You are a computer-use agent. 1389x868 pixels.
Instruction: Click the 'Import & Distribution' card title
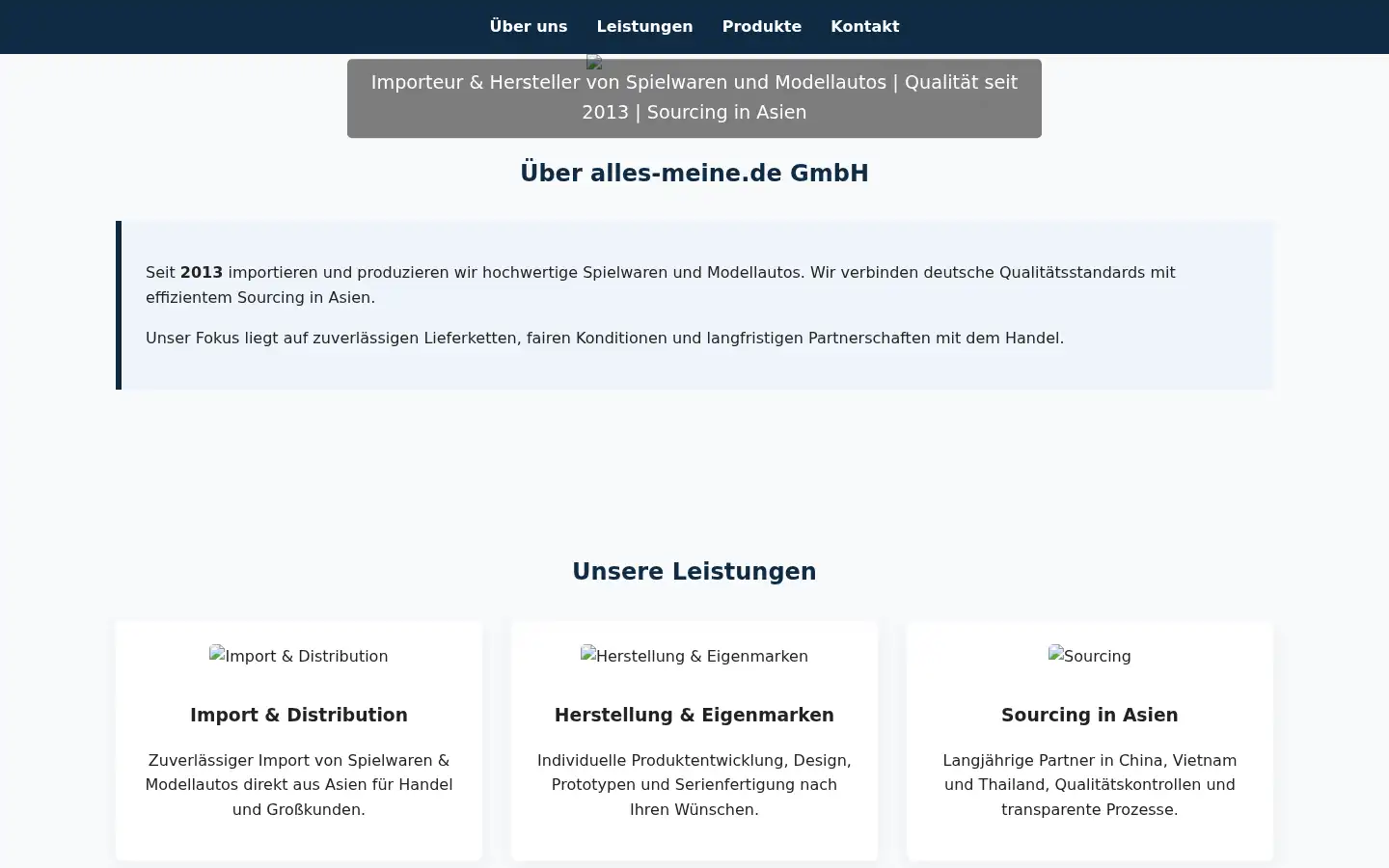pyautogui.click(x=299, y=716)
